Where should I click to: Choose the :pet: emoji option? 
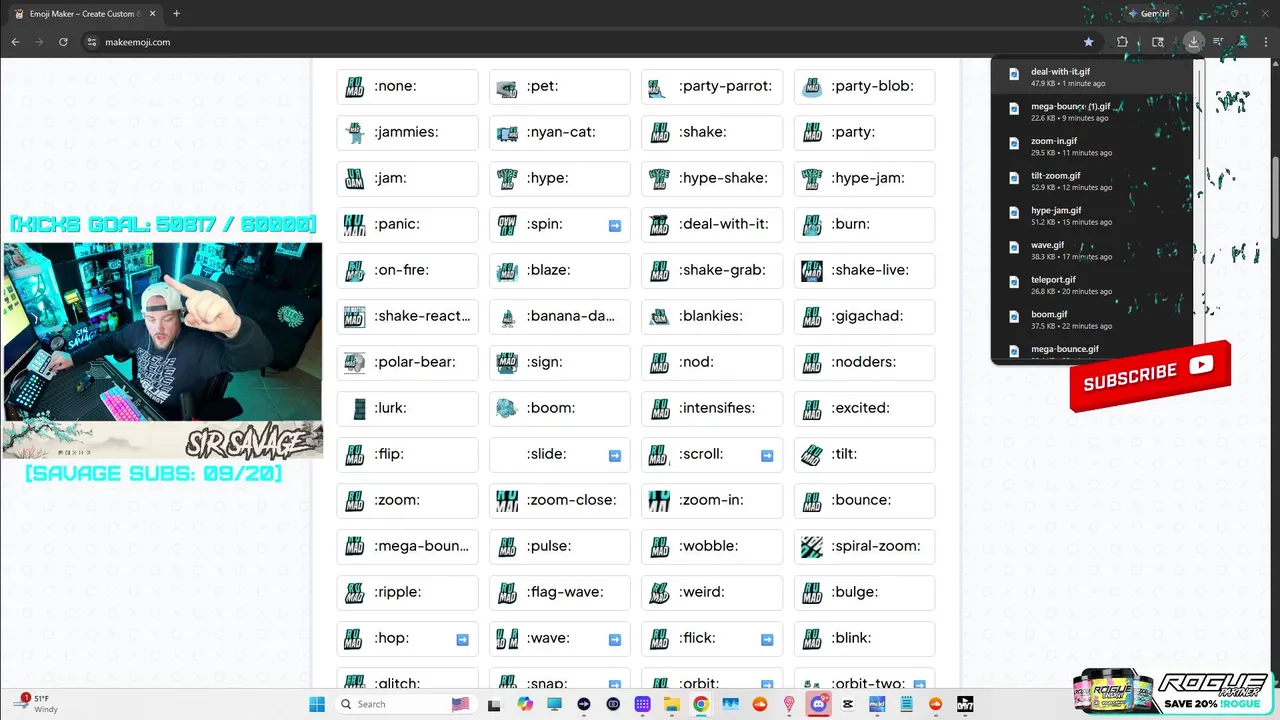560,86
